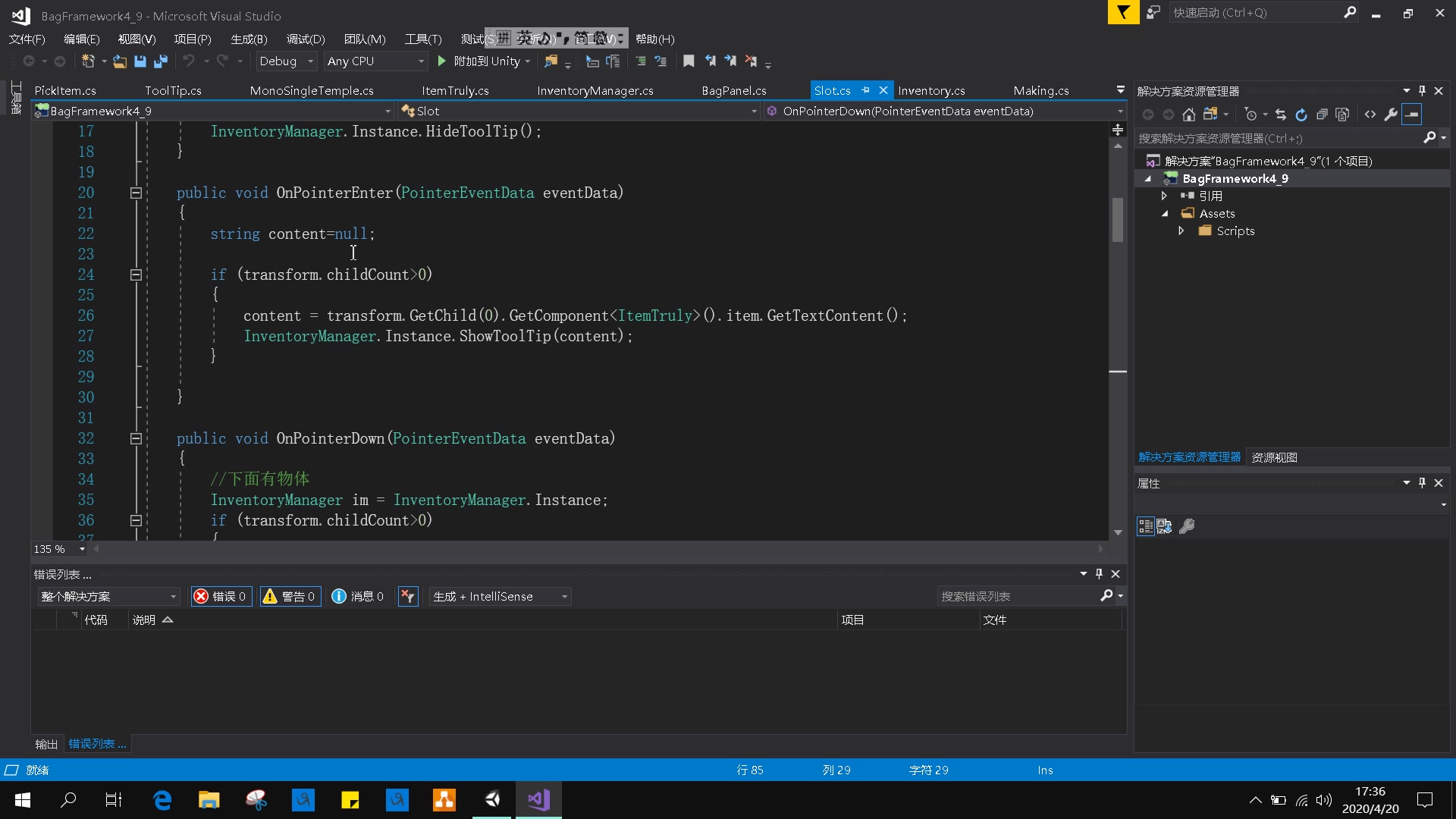Click the Home icon in Solution Explorer

pyautogui.click(x=1188, y=114)
